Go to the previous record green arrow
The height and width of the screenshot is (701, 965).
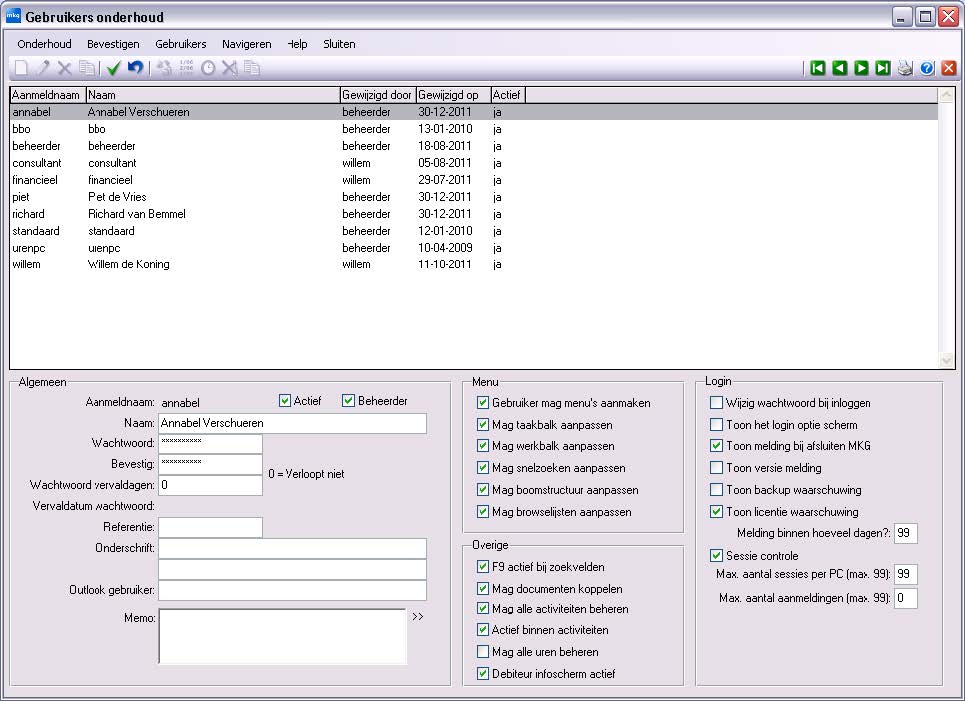coord(839,68)
